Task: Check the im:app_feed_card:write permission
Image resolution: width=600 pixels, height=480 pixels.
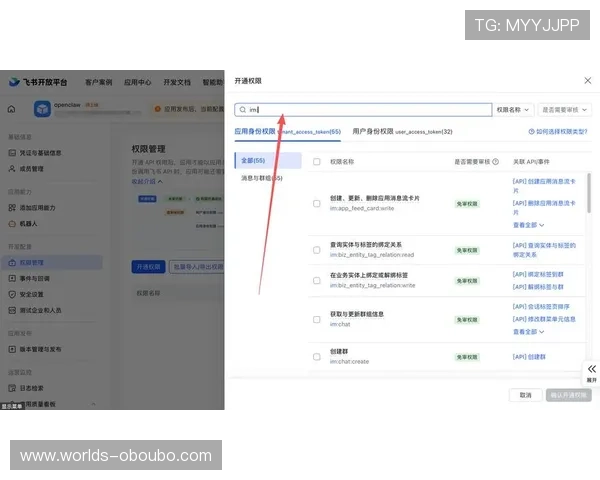Action: pyautogui.click(x=316, y=204)
